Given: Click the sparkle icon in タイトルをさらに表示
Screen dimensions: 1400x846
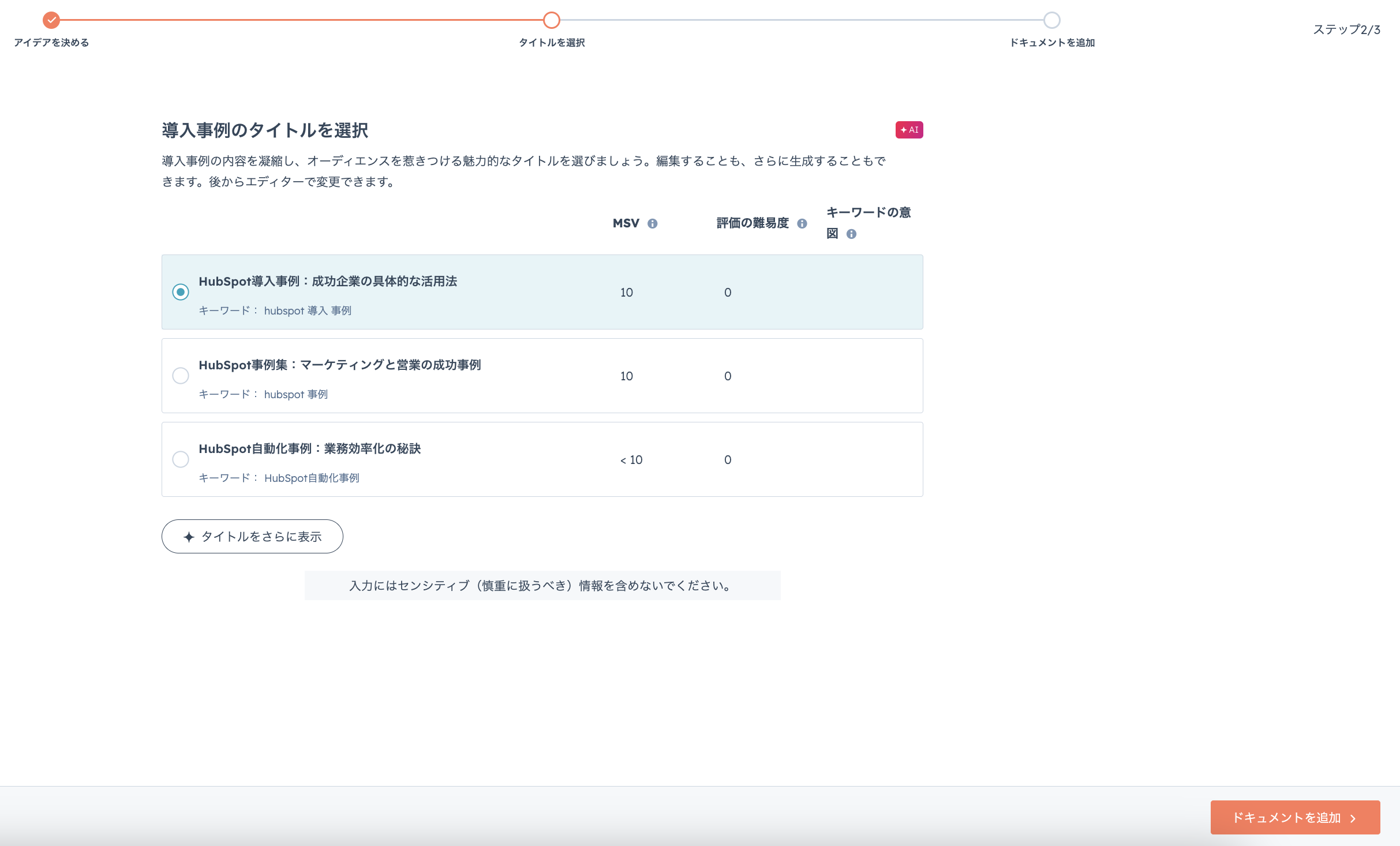Looking at the screenshot, I should coord(189,537).
